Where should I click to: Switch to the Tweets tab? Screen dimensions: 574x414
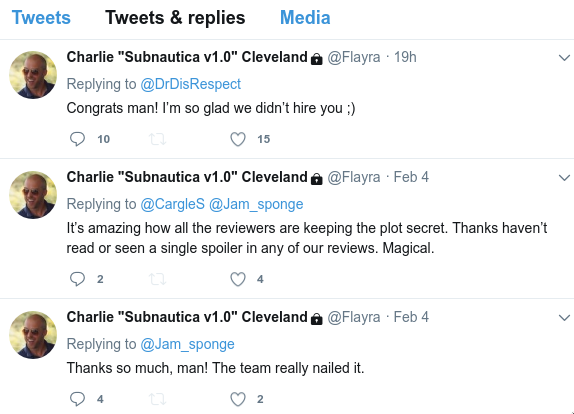41,18
